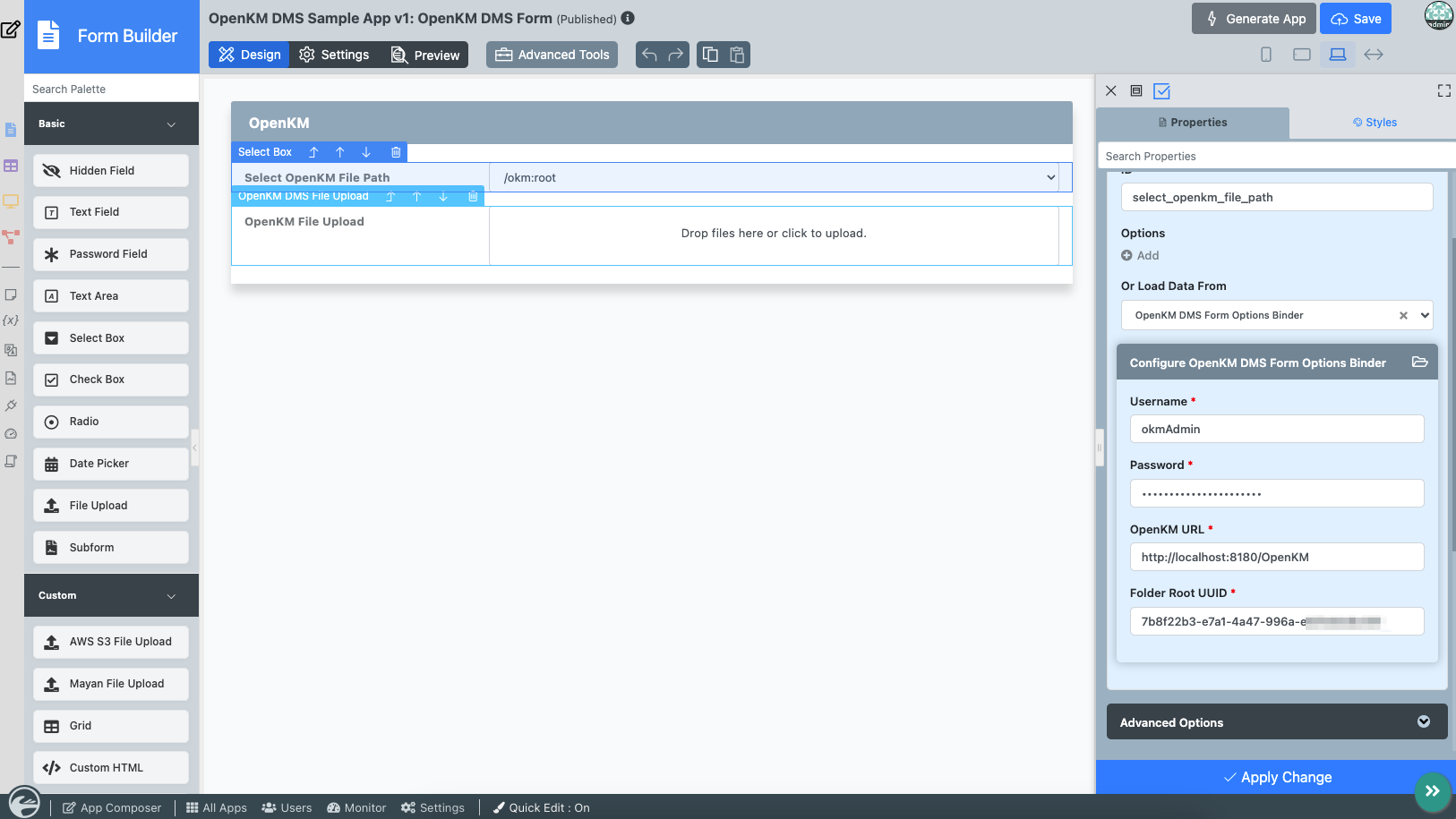Switch canvas to mobile view
The image size is (1456, 819).
point(1266,55)
